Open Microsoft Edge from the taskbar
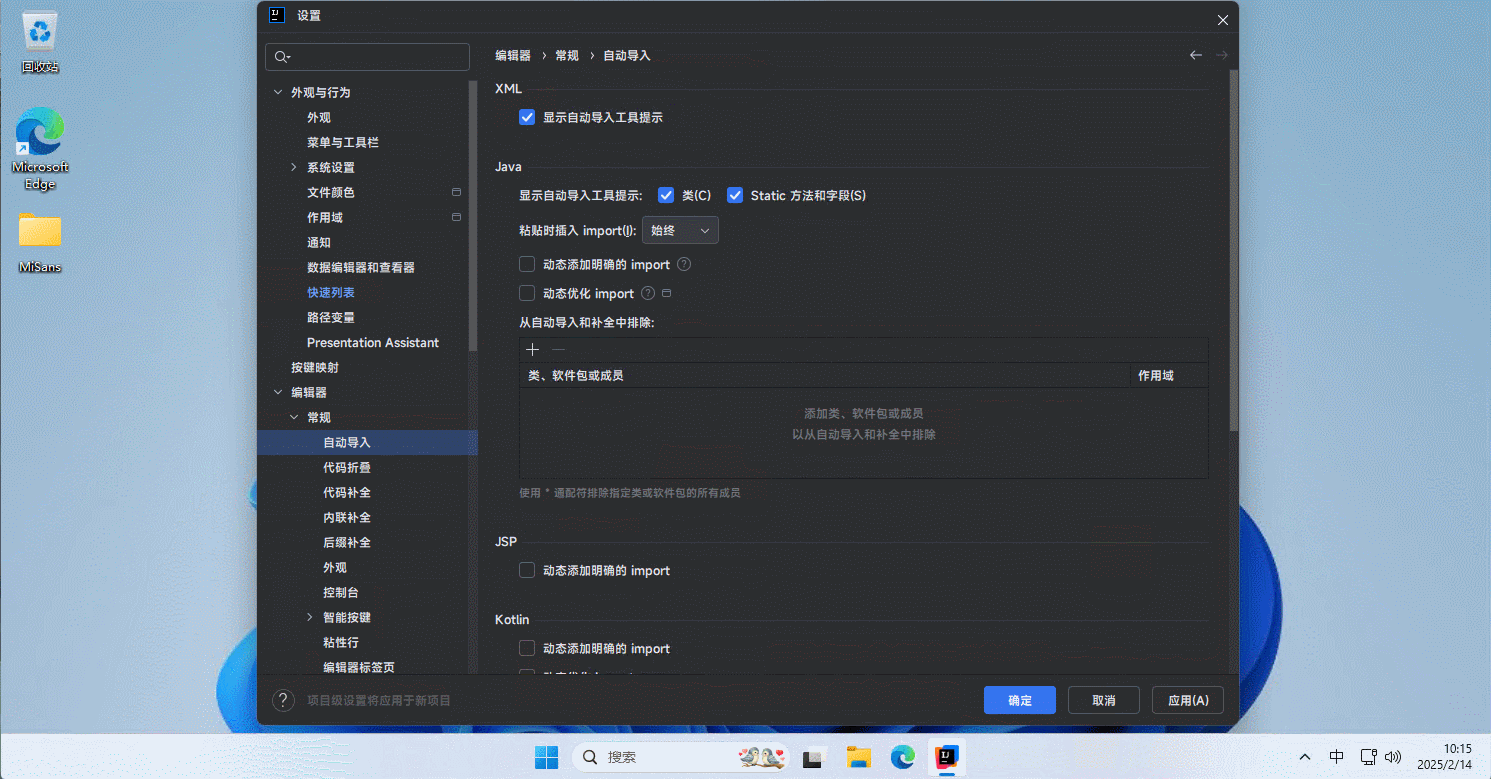Viewport: 1491px width, 779px height. [x=903, y=757]
